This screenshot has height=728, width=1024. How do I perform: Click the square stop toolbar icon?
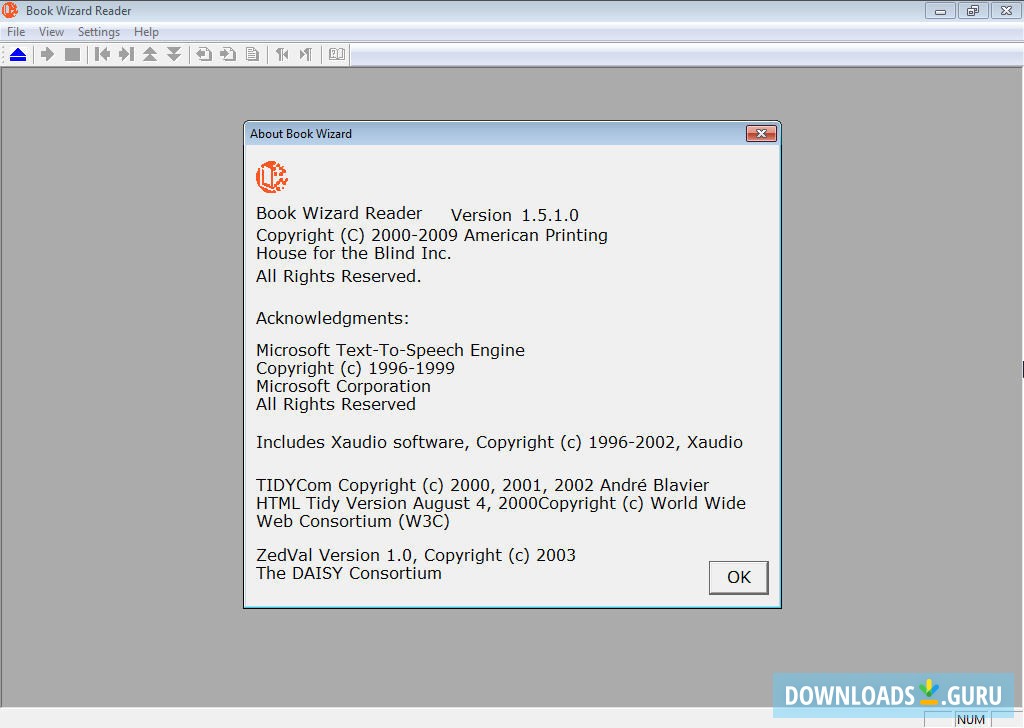coord(72,55)
